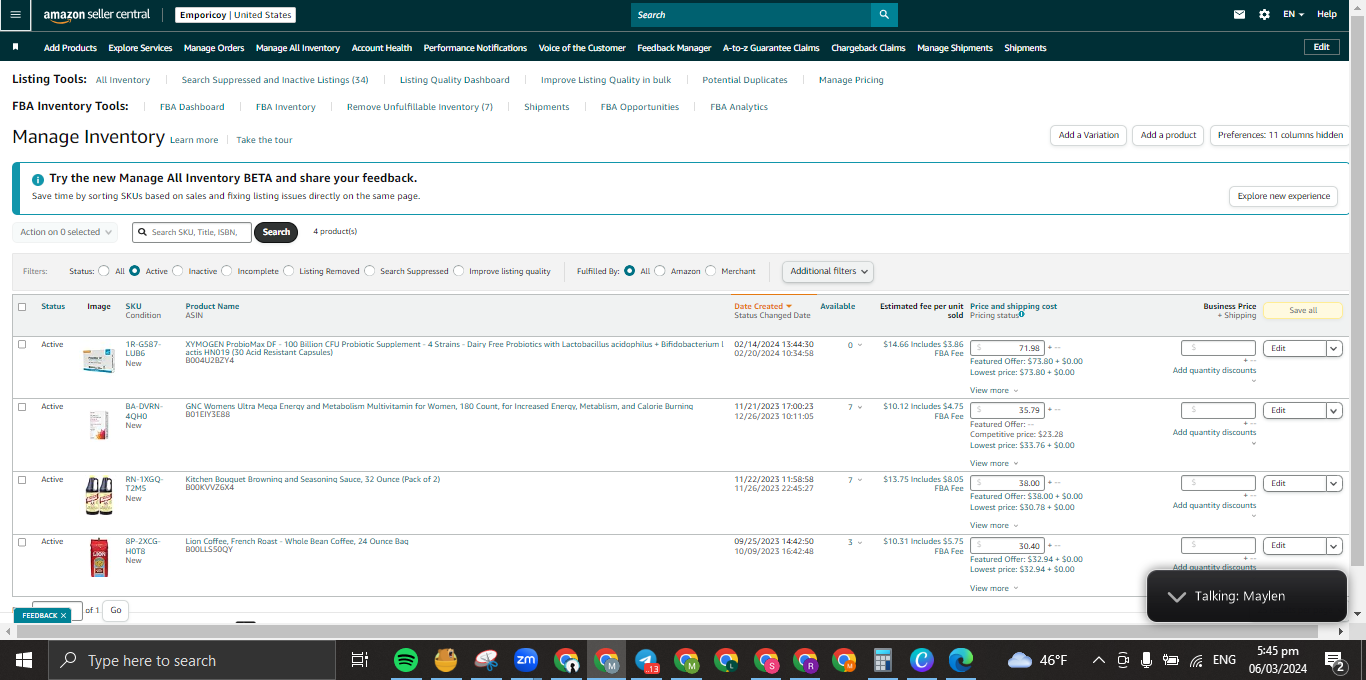1366x680 pixels.
Task: Click the Add a product button
Action: pos(1168,135)
